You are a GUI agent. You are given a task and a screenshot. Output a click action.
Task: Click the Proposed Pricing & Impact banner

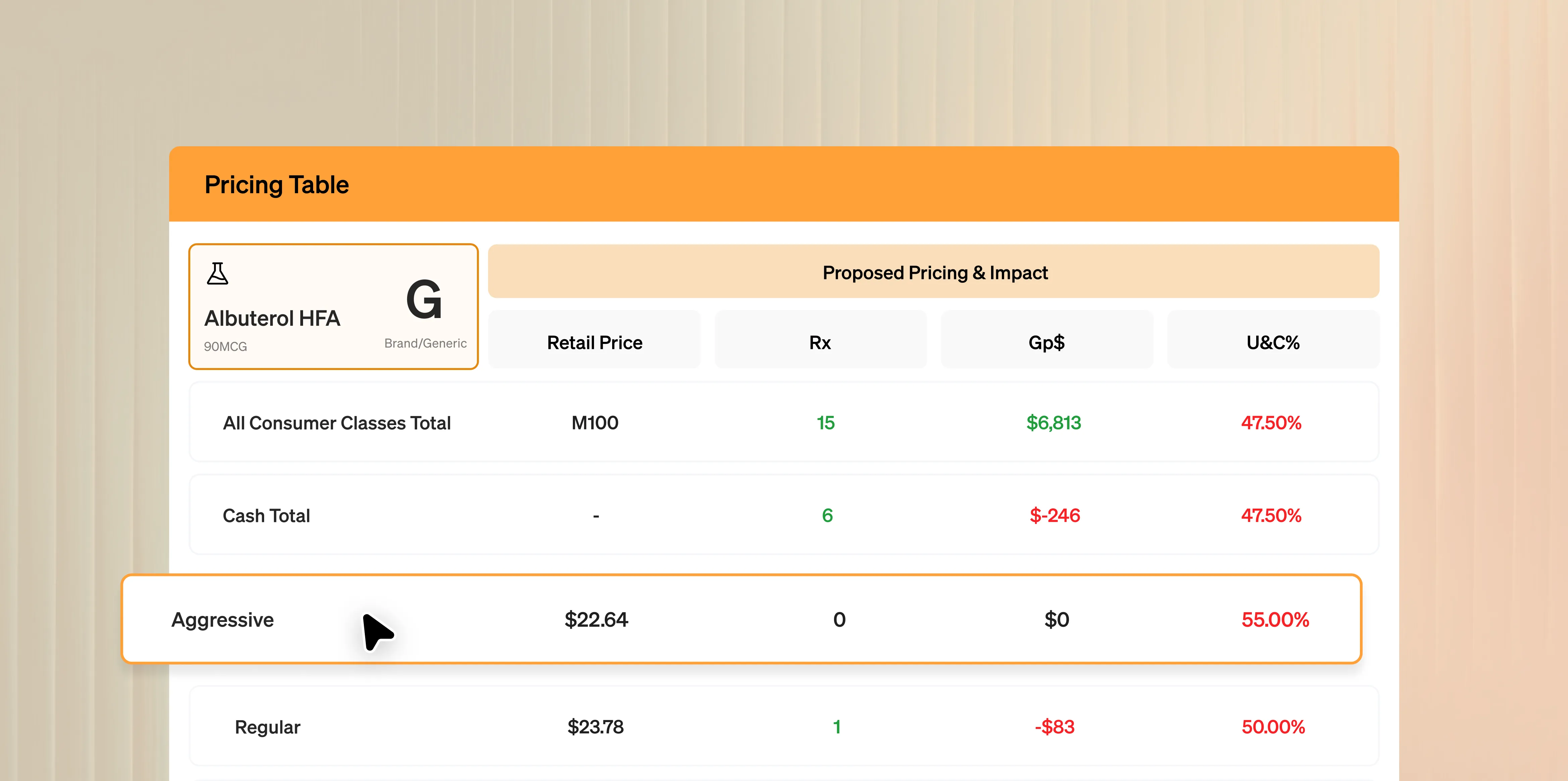coord(934,272)
